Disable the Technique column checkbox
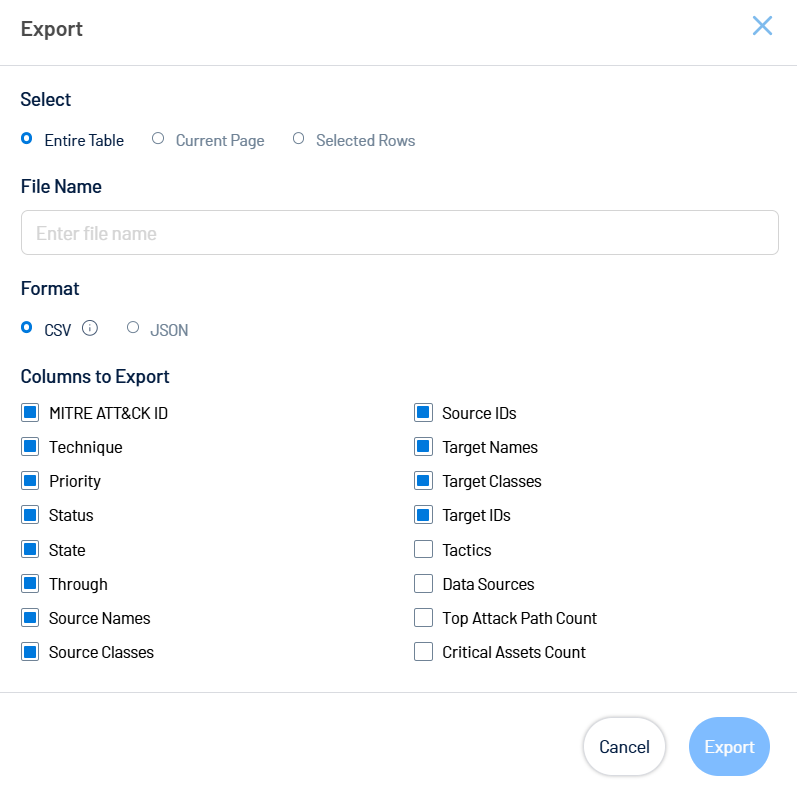 click(x=30, y=447)
